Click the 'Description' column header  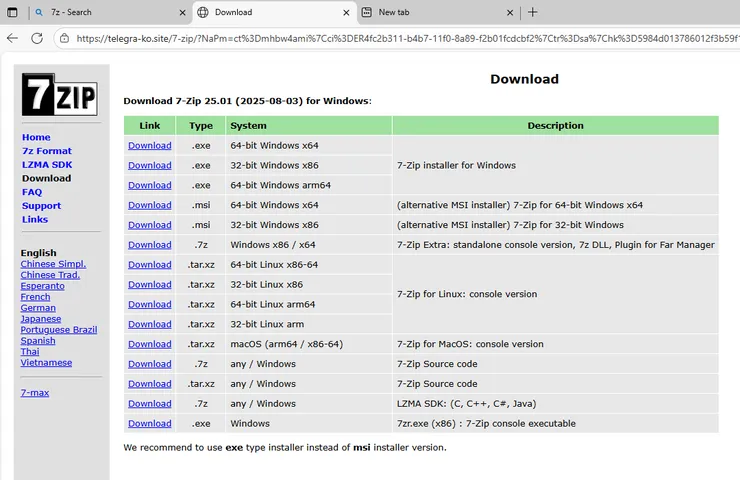pos(555,126)
